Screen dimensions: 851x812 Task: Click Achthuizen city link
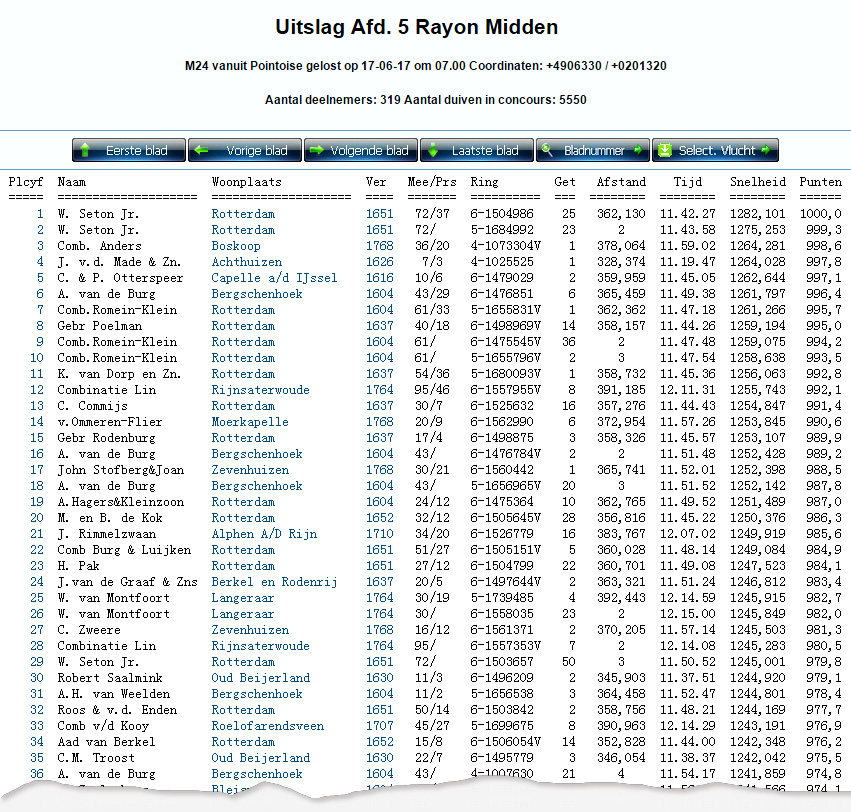[x=247, y=262]
